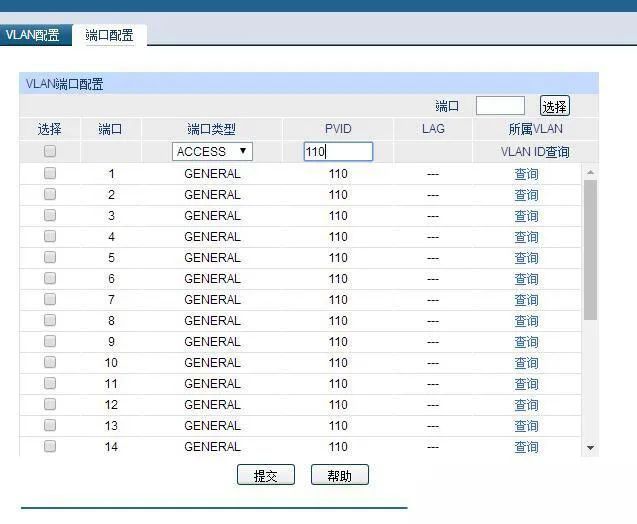The image size is (637, 524).
Task: Tick the checkbox for port 10
Action: pos(49,362)
